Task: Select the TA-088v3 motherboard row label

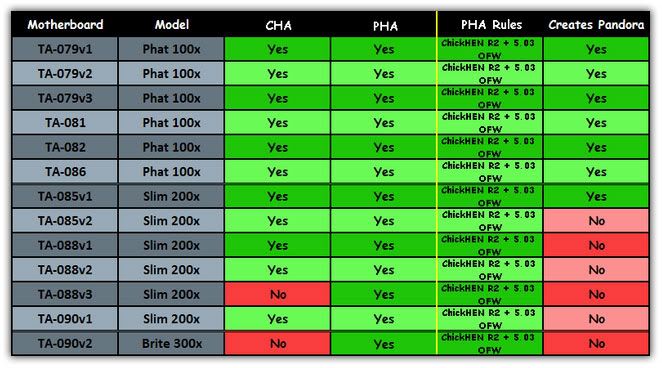Action: point(65,294)
